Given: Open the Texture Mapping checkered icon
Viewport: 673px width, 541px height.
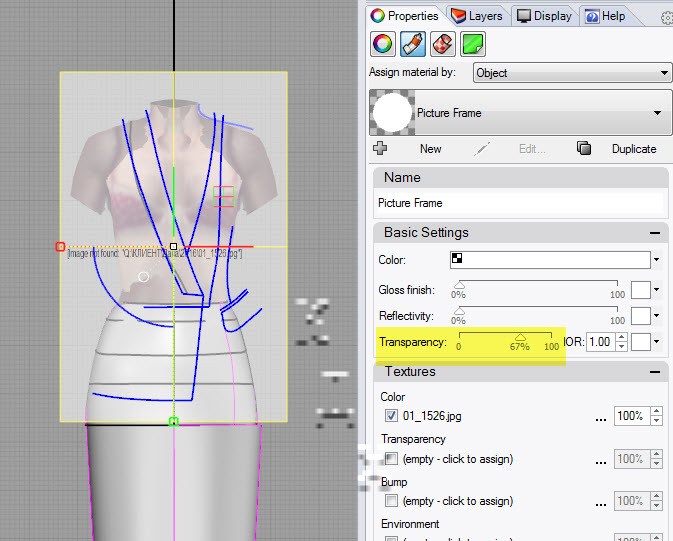Looking at the screenshot, I should (443, 44).
